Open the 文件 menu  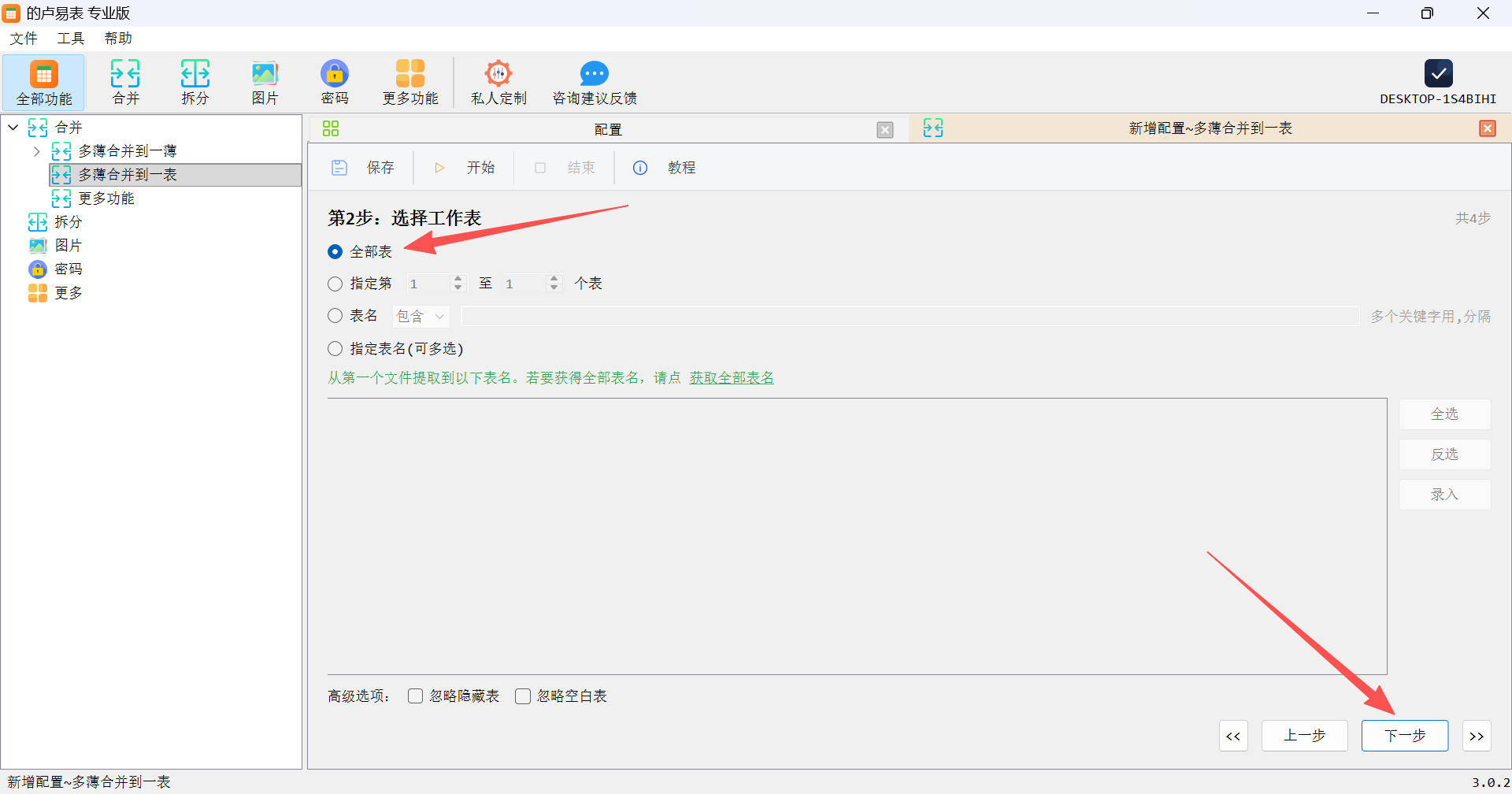pyautogui.click(x=23, y=39)
